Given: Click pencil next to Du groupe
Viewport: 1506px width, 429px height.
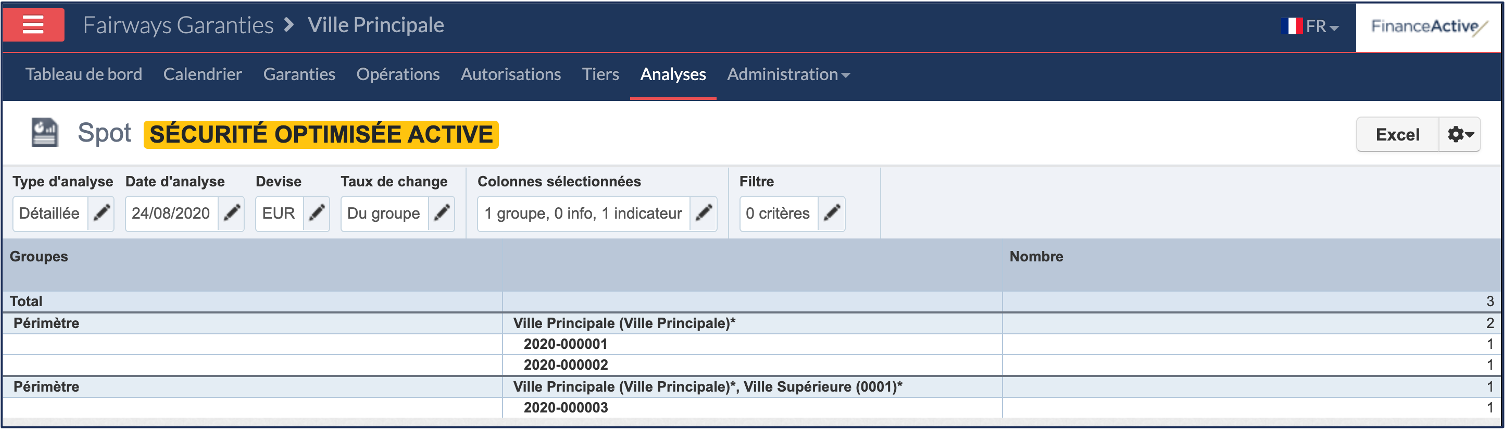Looking at the screenshot, I should coord(441,213).
